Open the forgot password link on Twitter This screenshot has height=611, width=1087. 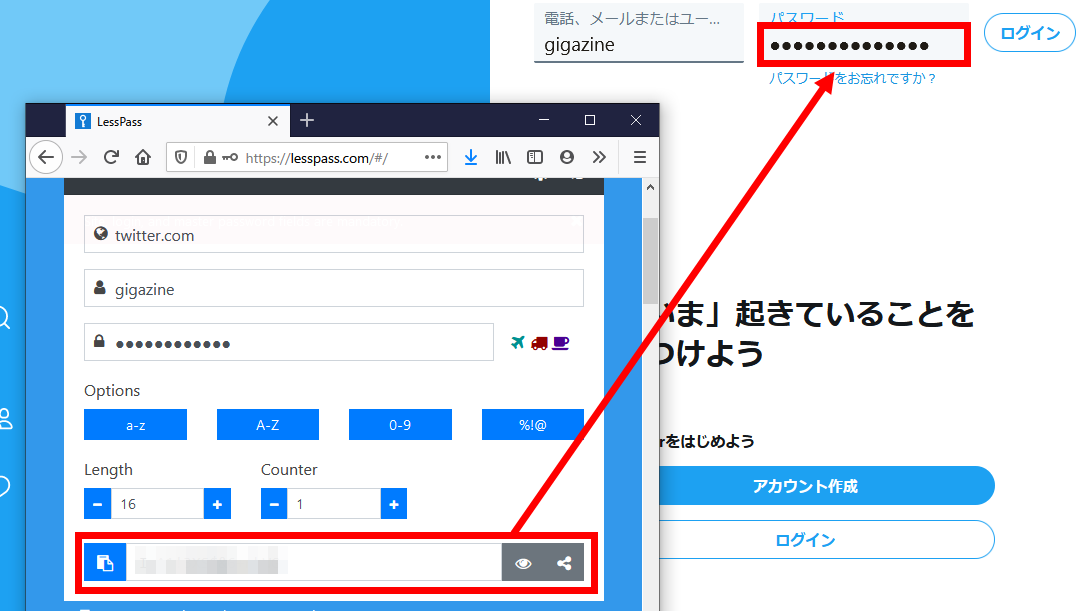(x=852, y=78)
